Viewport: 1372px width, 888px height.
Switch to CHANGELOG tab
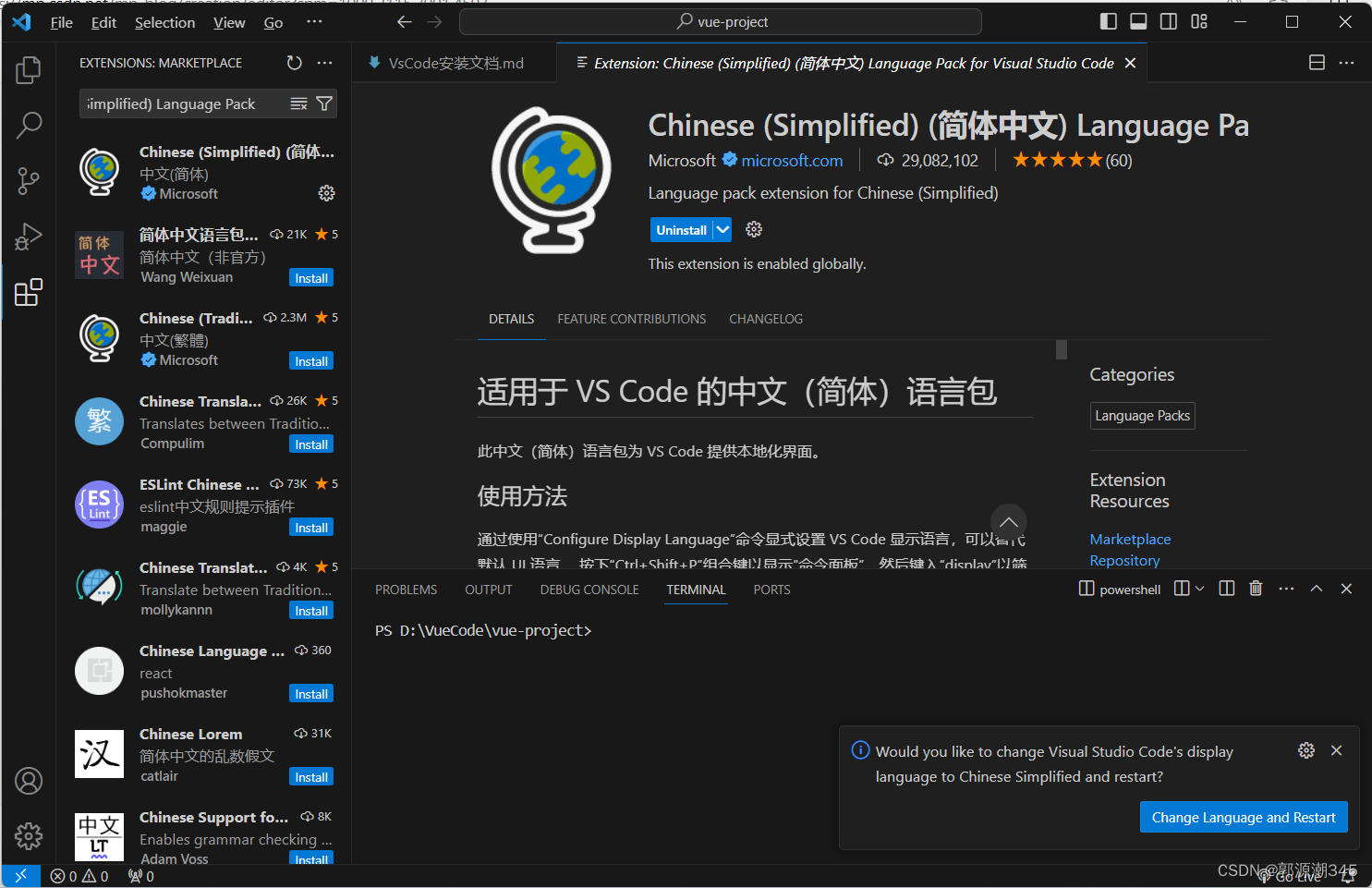pos(766,319)
